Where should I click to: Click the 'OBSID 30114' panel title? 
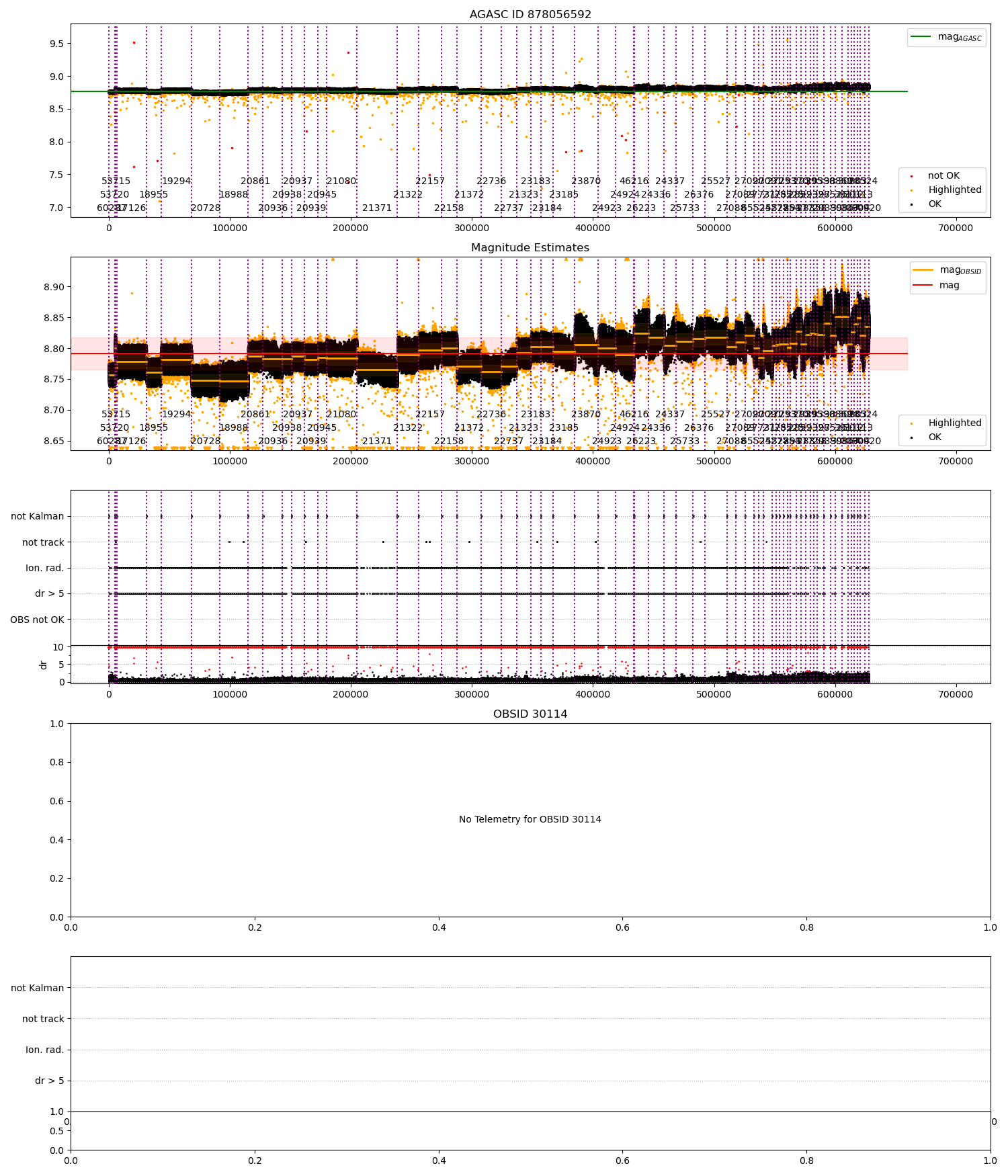[530, 714]
